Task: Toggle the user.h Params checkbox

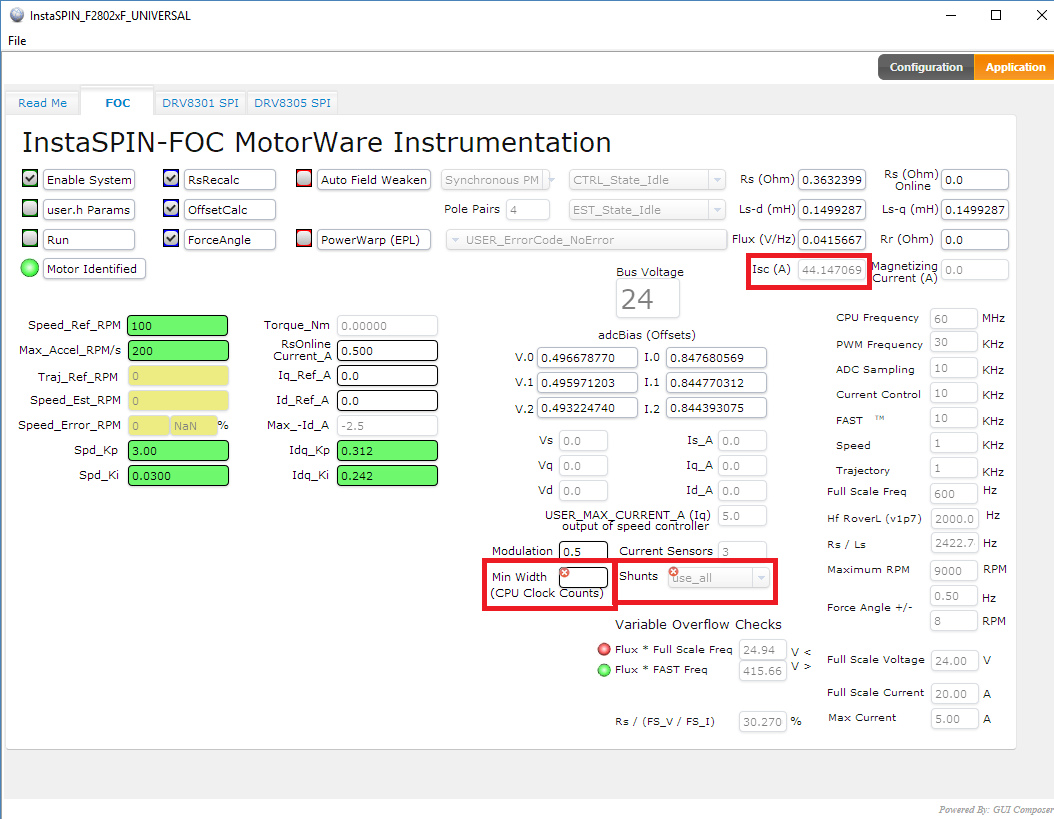Action: pos(30,208)
